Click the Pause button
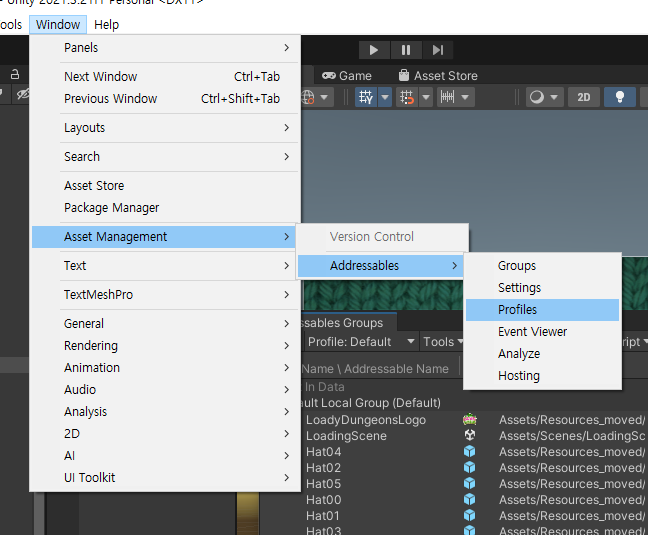The image size is (648, 535). 406,50
